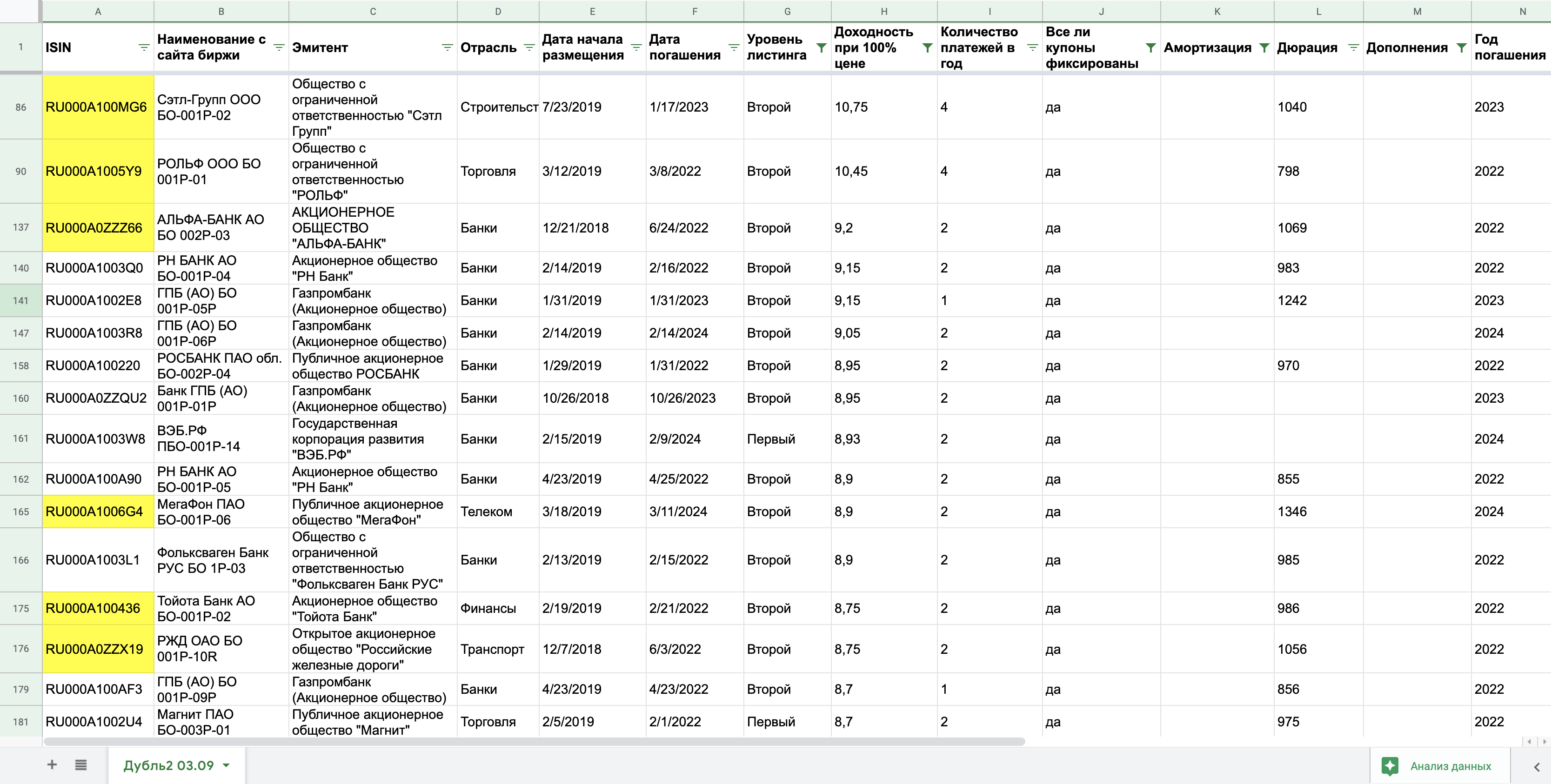Collapse side panel with chevron arrow
This screenshot has width=1551, height=784.
(1537, 766)
